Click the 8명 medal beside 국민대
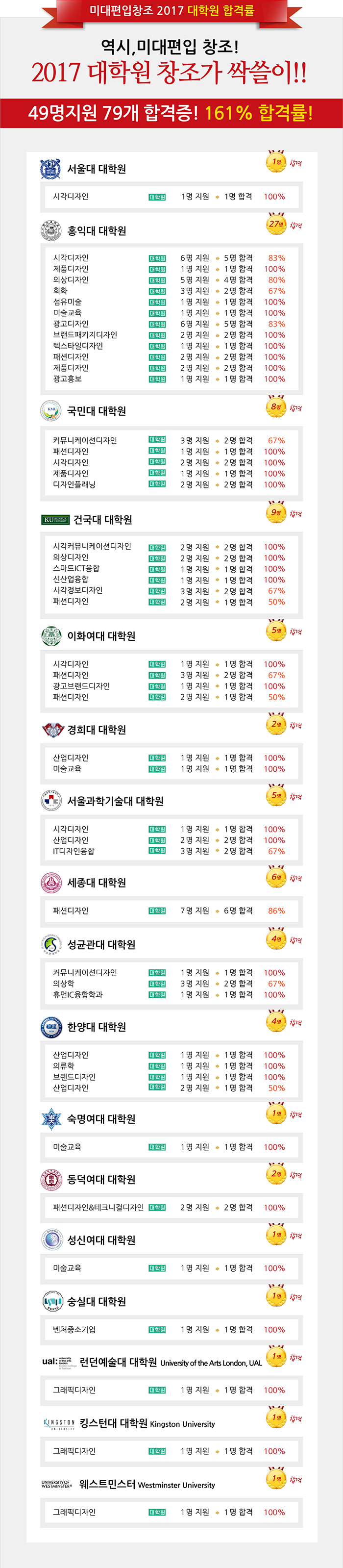343x1568 pixels. click(276, 406)
